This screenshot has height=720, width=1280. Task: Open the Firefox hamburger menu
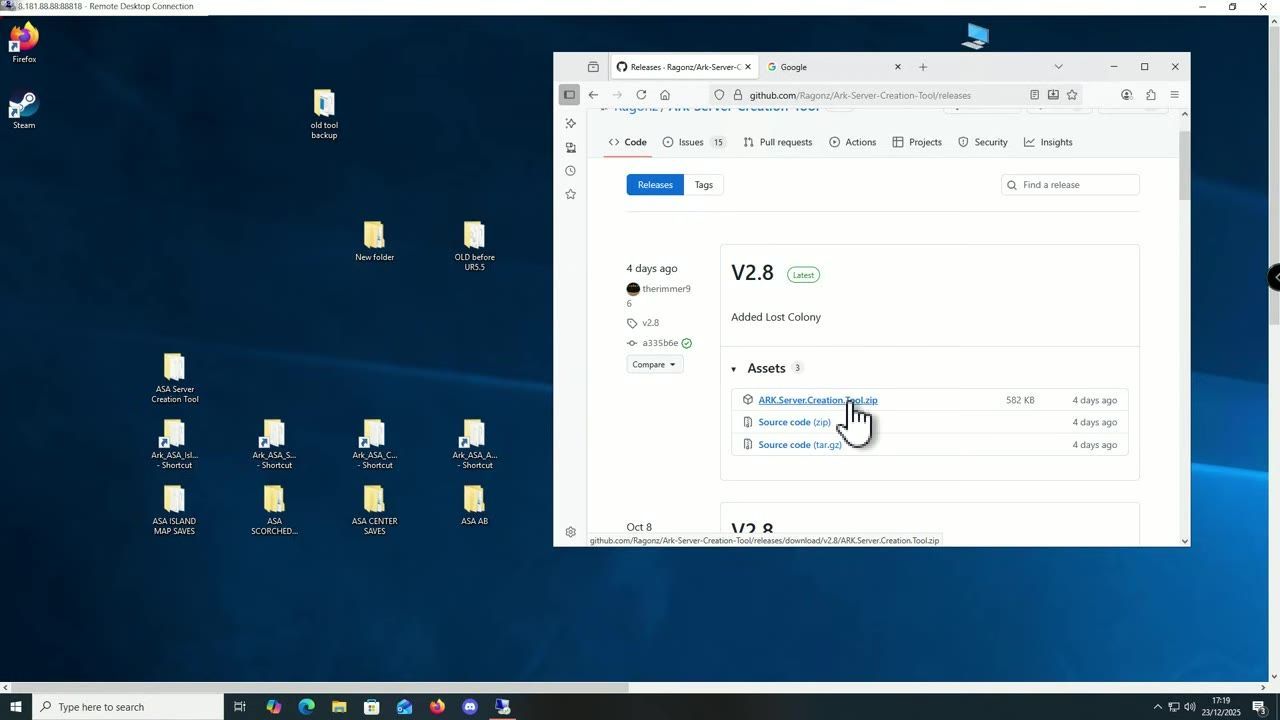(1175, 95)
